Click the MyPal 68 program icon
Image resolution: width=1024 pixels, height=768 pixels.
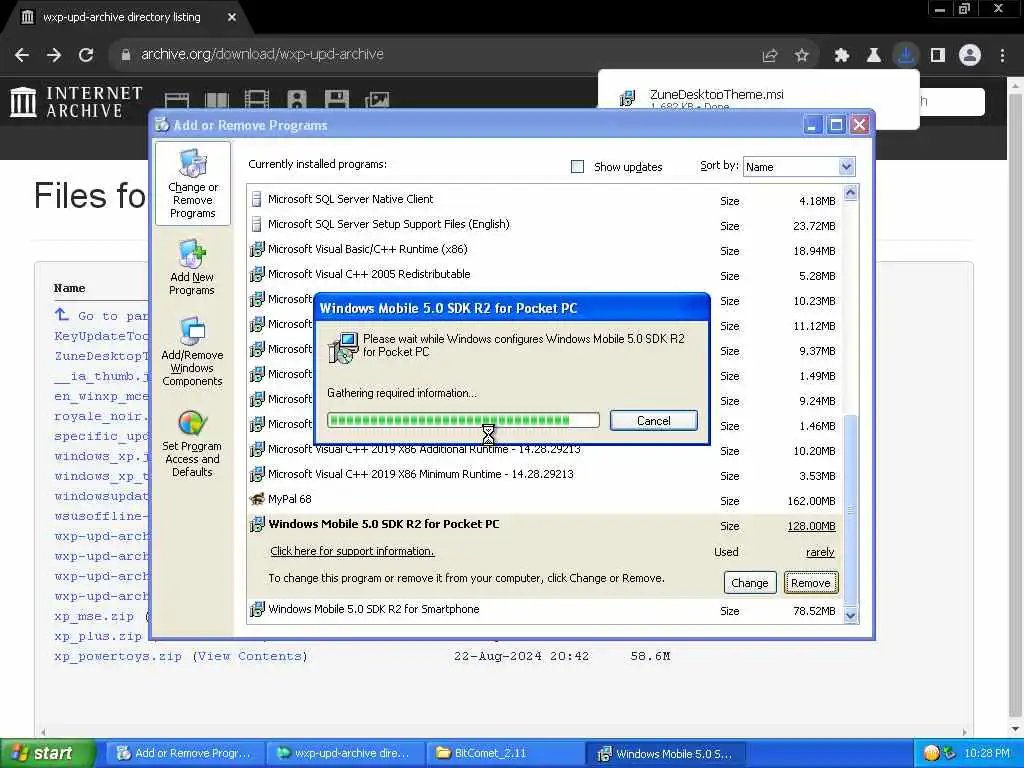click(257, 499)
